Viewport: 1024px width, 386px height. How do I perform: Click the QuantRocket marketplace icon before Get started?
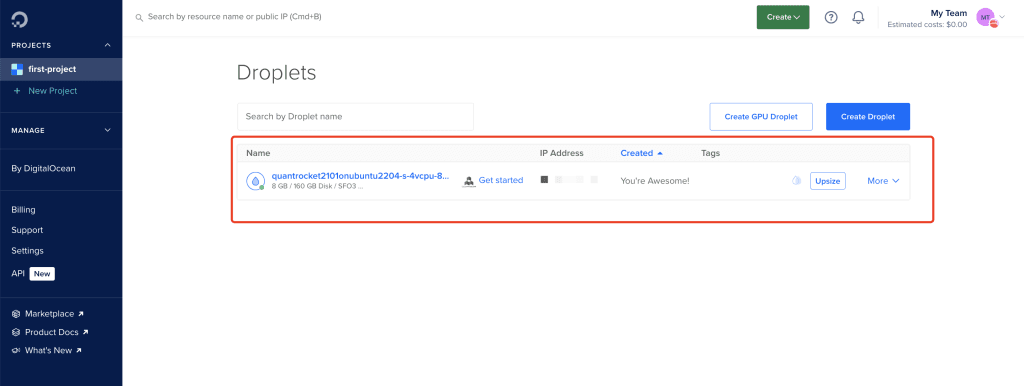pyautogui.click(x=469, y=181)
